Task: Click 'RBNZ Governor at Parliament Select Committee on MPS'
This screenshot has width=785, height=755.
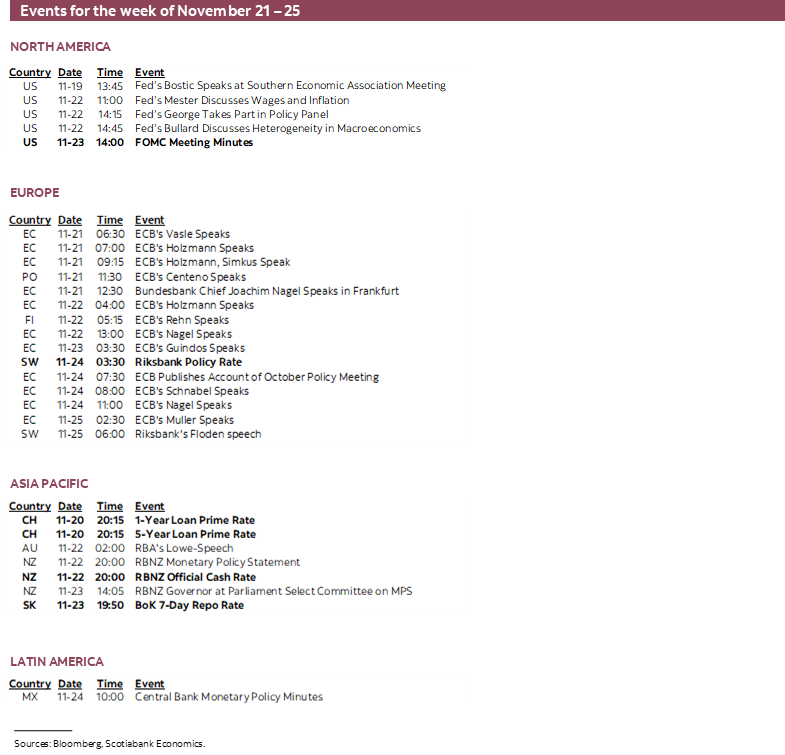Action: [x=273, y=591]
